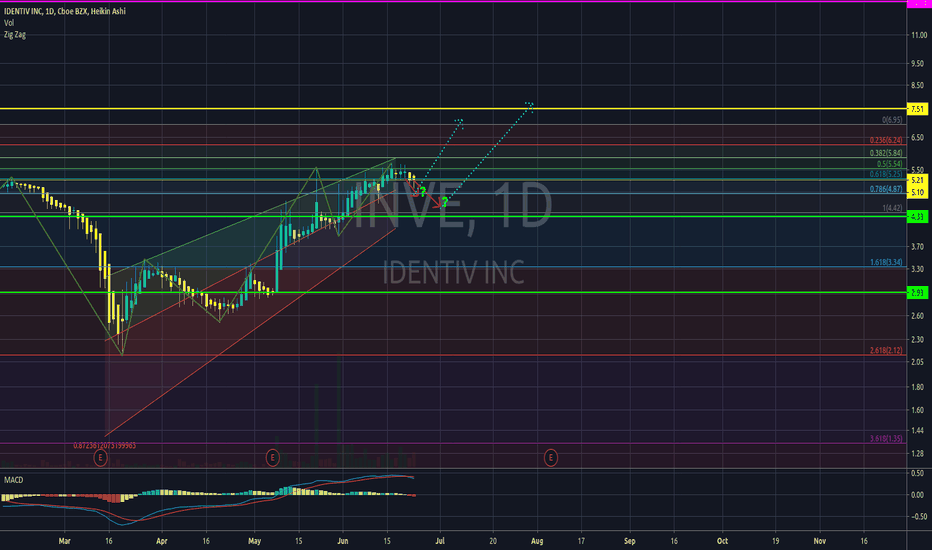
Task: Click the 1.28 price axis label
Action: coord(918,454)
